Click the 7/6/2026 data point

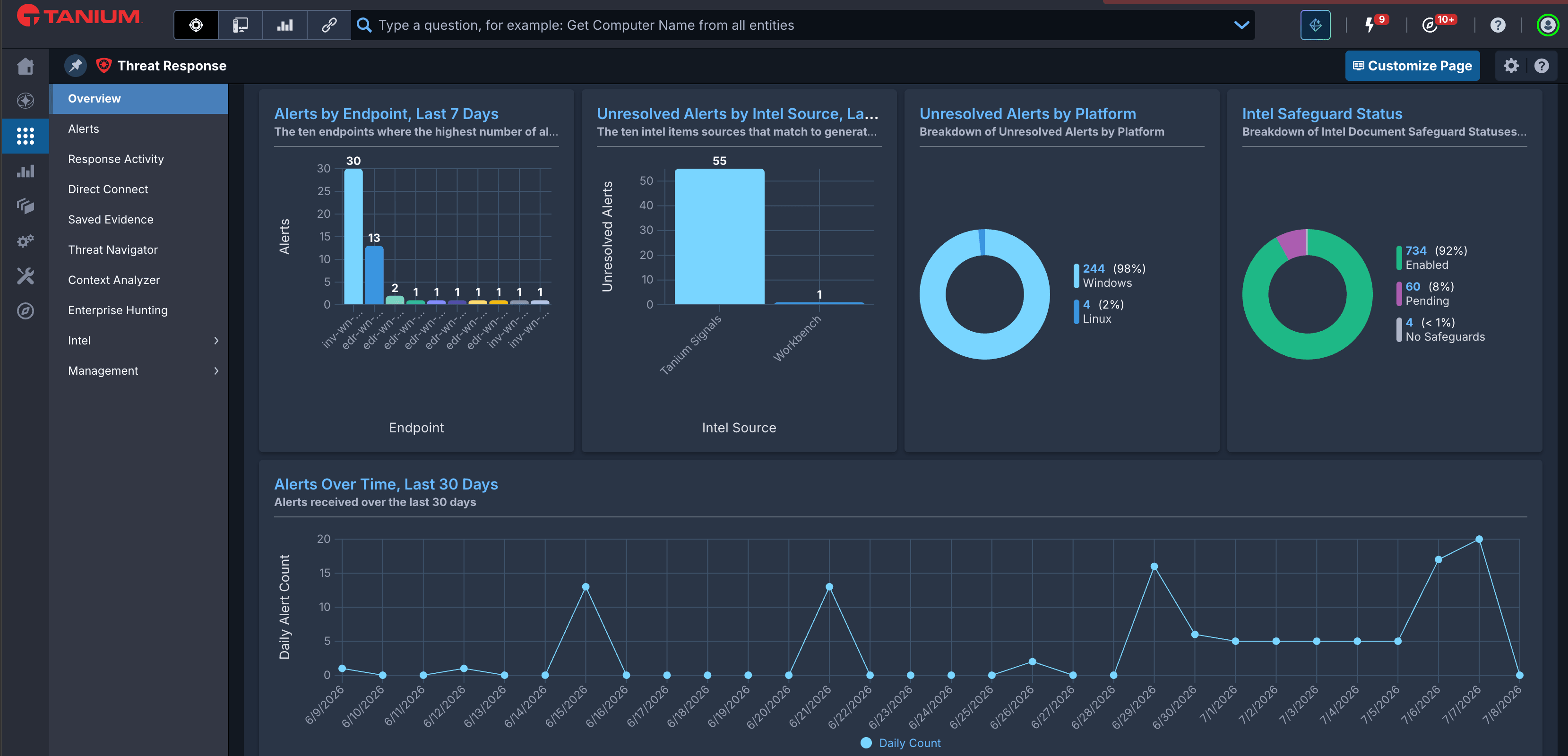[x=1438, y=559]
